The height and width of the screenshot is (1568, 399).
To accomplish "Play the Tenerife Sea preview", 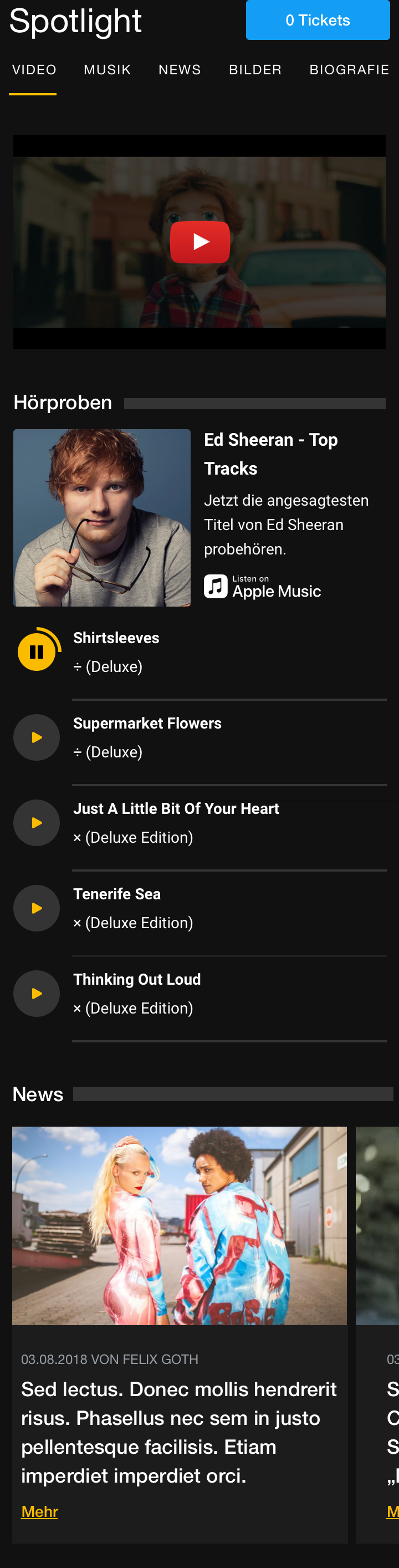I will 37,908.
